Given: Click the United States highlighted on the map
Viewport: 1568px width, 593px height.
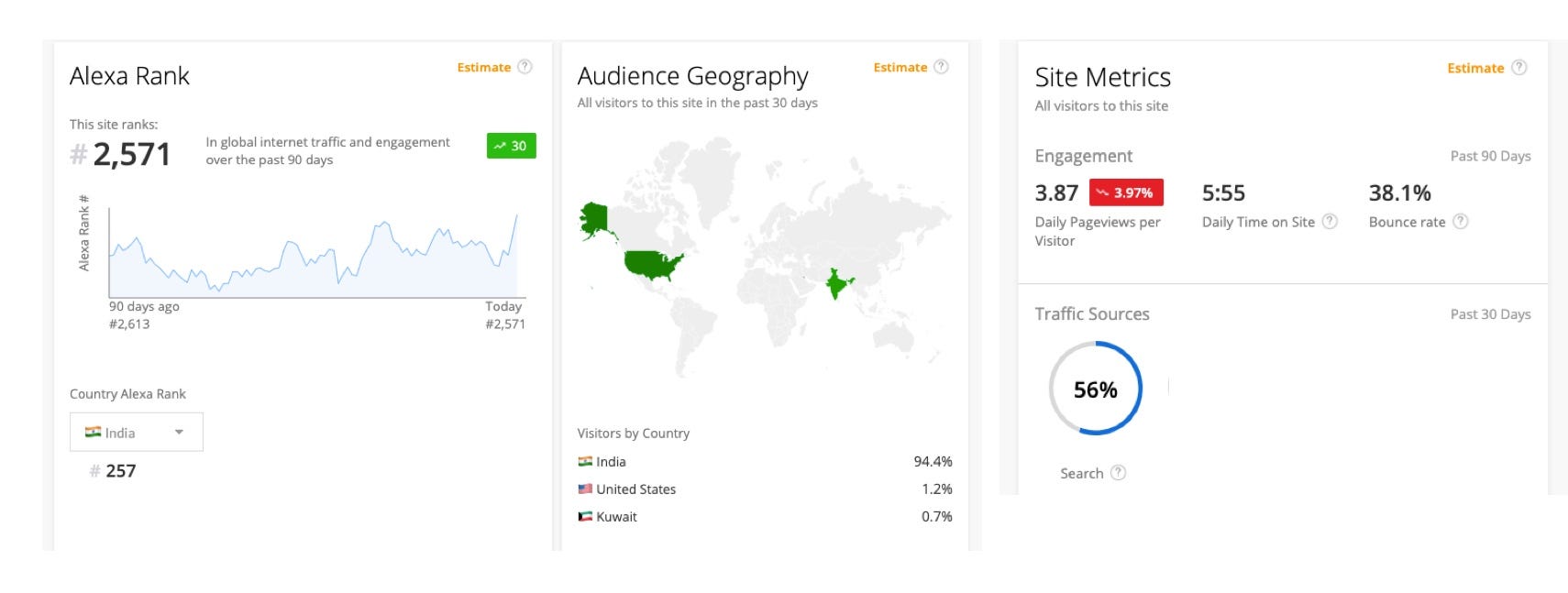Looking at the screenshot, I should [653, 265].
